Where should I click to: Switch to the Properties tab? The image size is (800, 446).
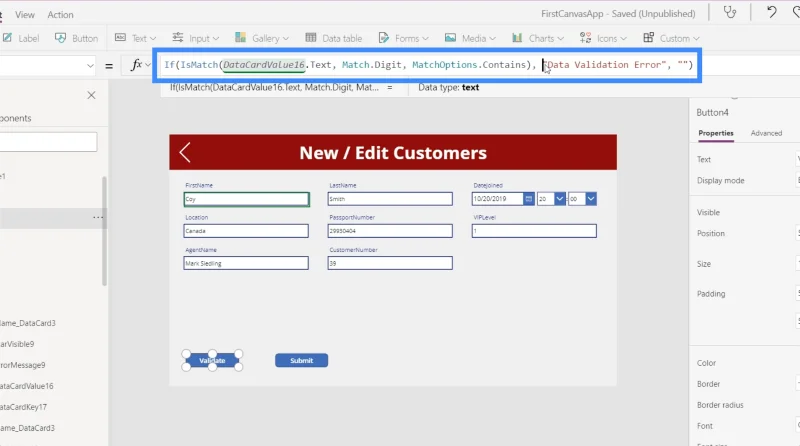click(x=716, y=133)
